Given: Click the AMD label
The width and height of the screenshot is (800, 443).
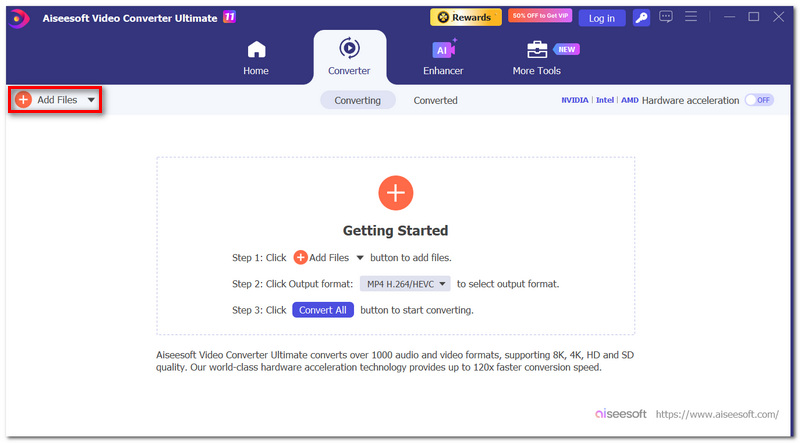Looking at the screenshot, I should [x=630, y=100].
